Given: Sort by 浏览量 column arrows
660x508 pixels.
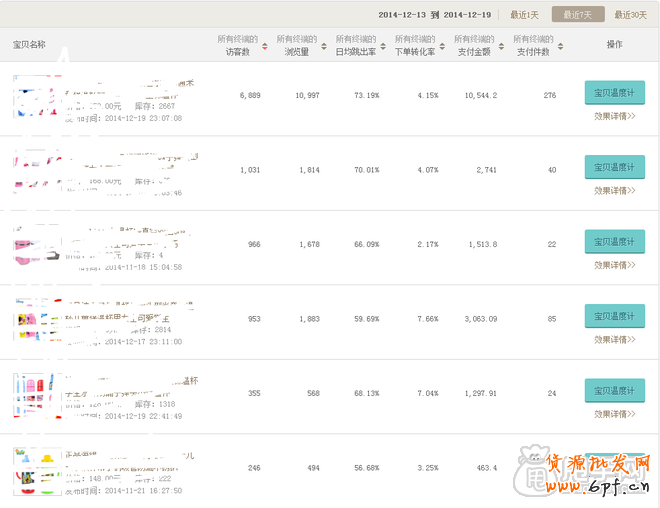Looking at the screenshot, I should [x=324, y=45].
